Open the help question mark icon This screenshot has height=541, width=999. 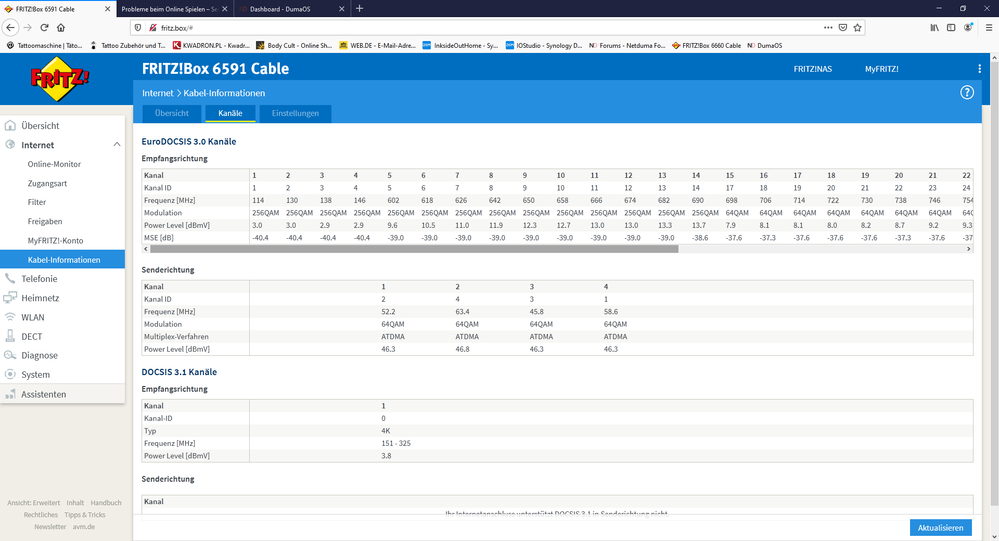[x=967, y=92]
